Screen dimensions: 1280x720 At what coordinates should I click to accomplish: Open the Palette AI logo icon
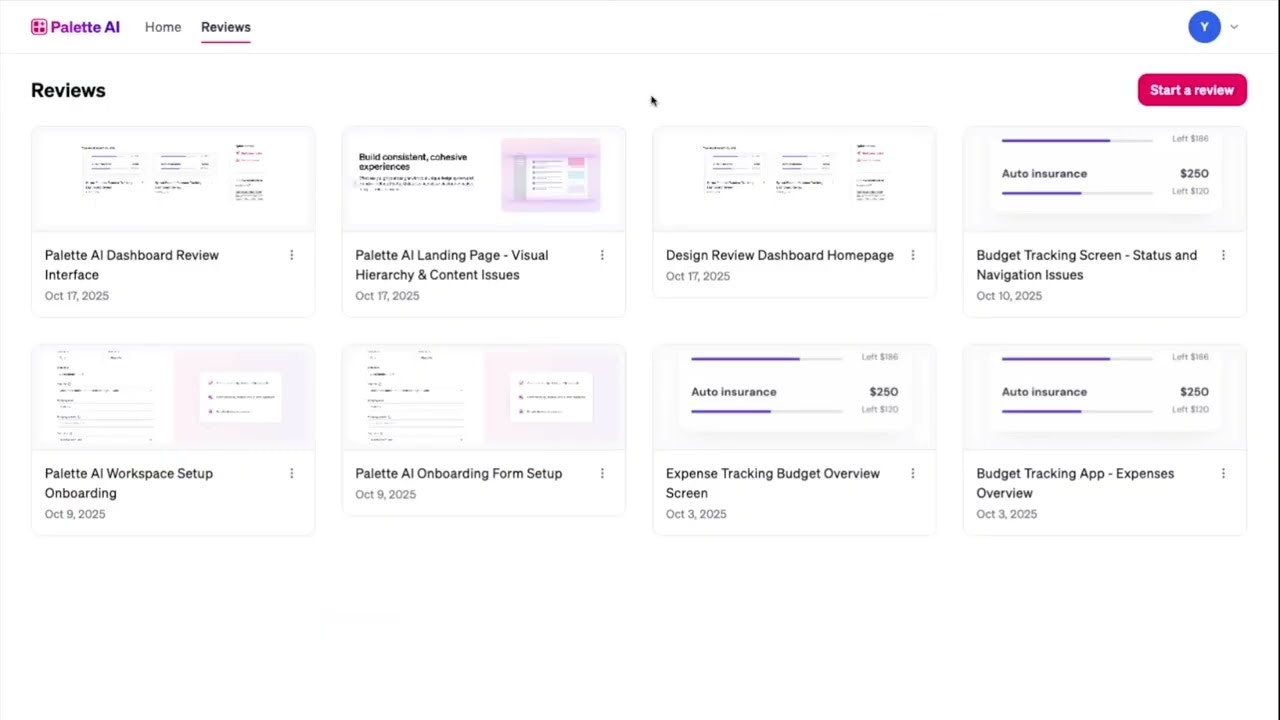[40, 27]
